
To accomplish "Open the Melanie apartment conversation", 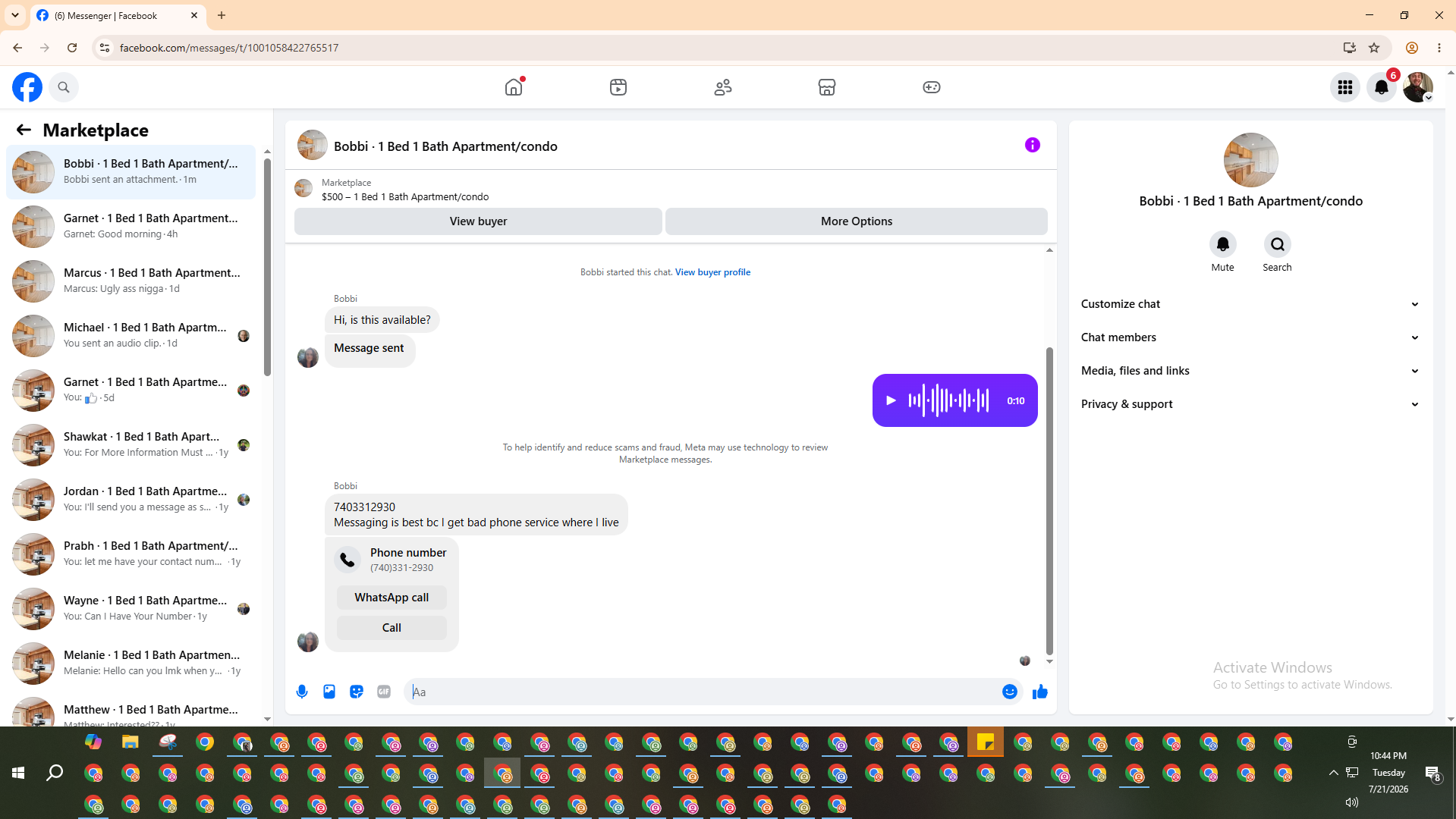I will [x=131, y=664].
